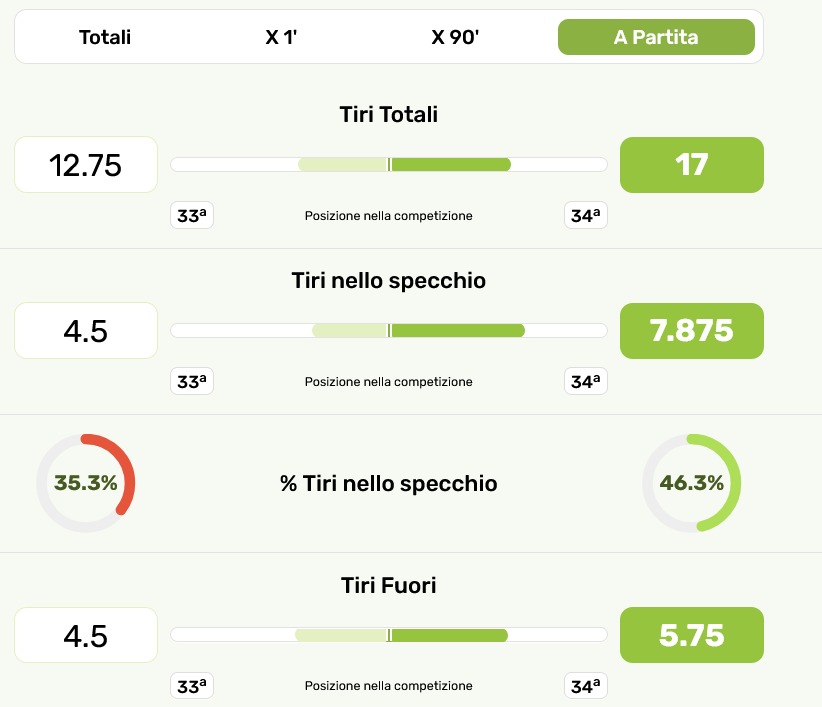Click the green 5.75 Tiri Fuori value

coord(692,635)
